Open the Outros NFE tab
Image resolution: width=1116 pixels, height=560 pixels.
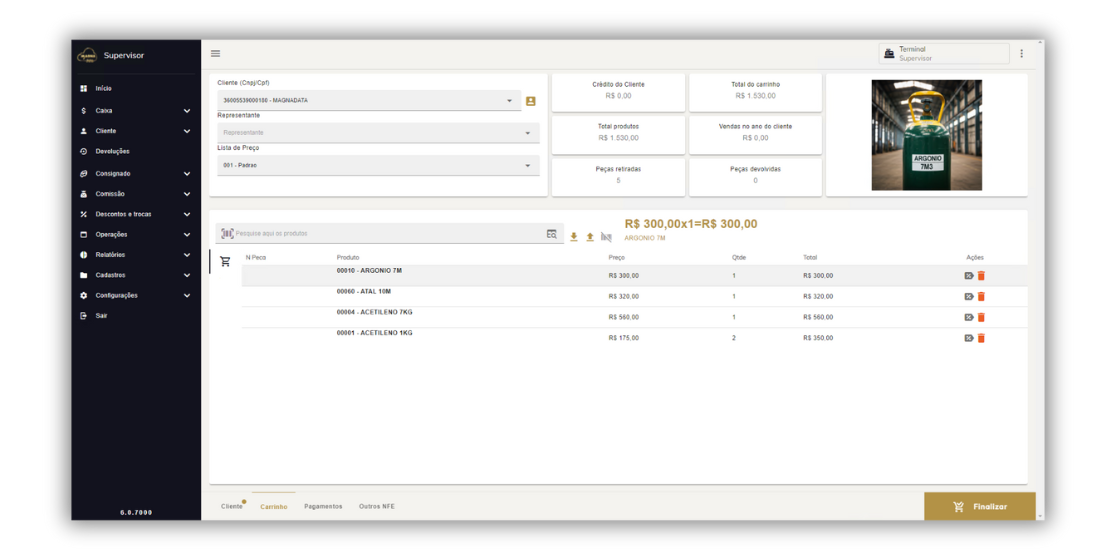[377, 507]
